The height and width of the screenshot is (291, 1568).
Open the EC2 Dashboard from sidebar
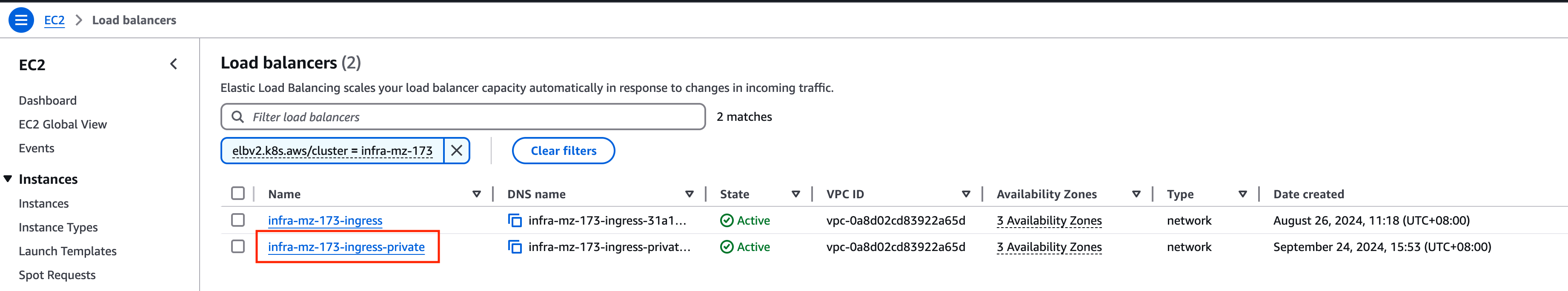click(x=48, y=100)
